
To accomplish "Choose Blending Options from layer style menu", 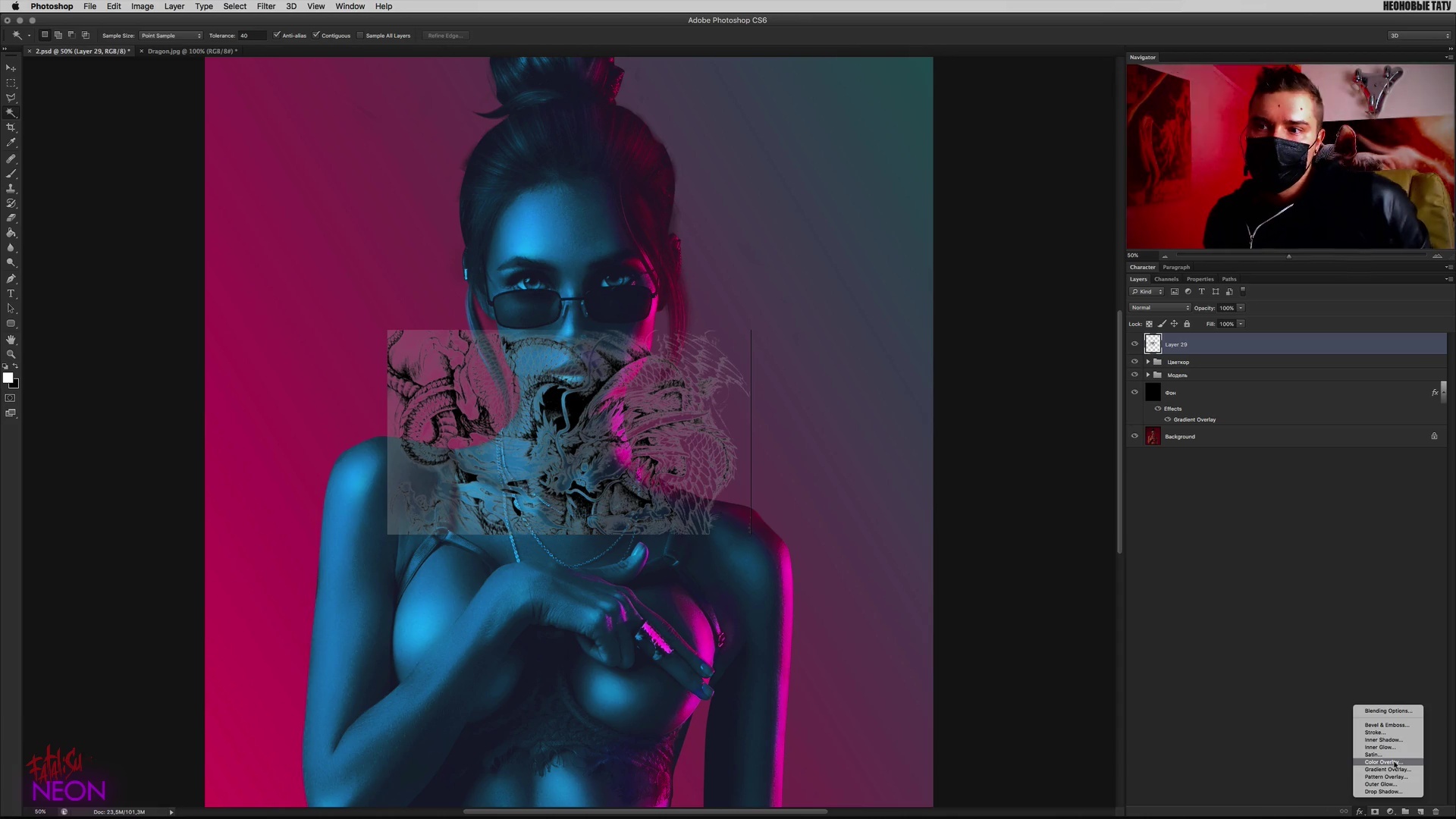I will (x=1388, y=711).
